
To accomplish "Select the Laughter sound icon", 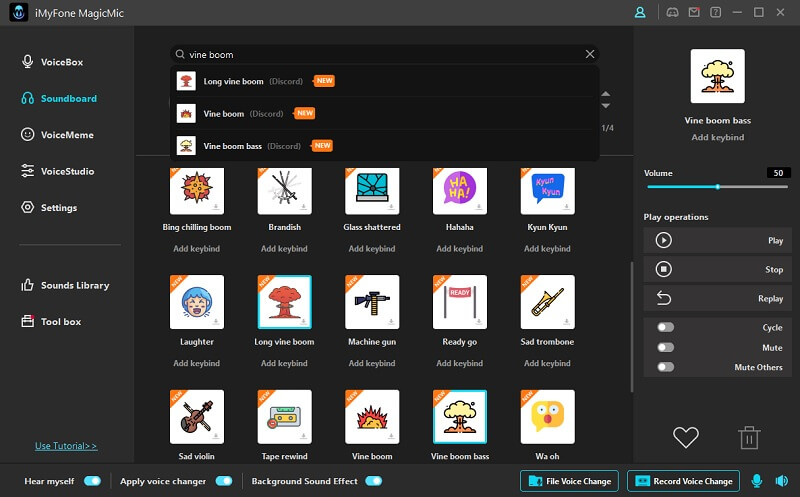I will click(197, 302).
